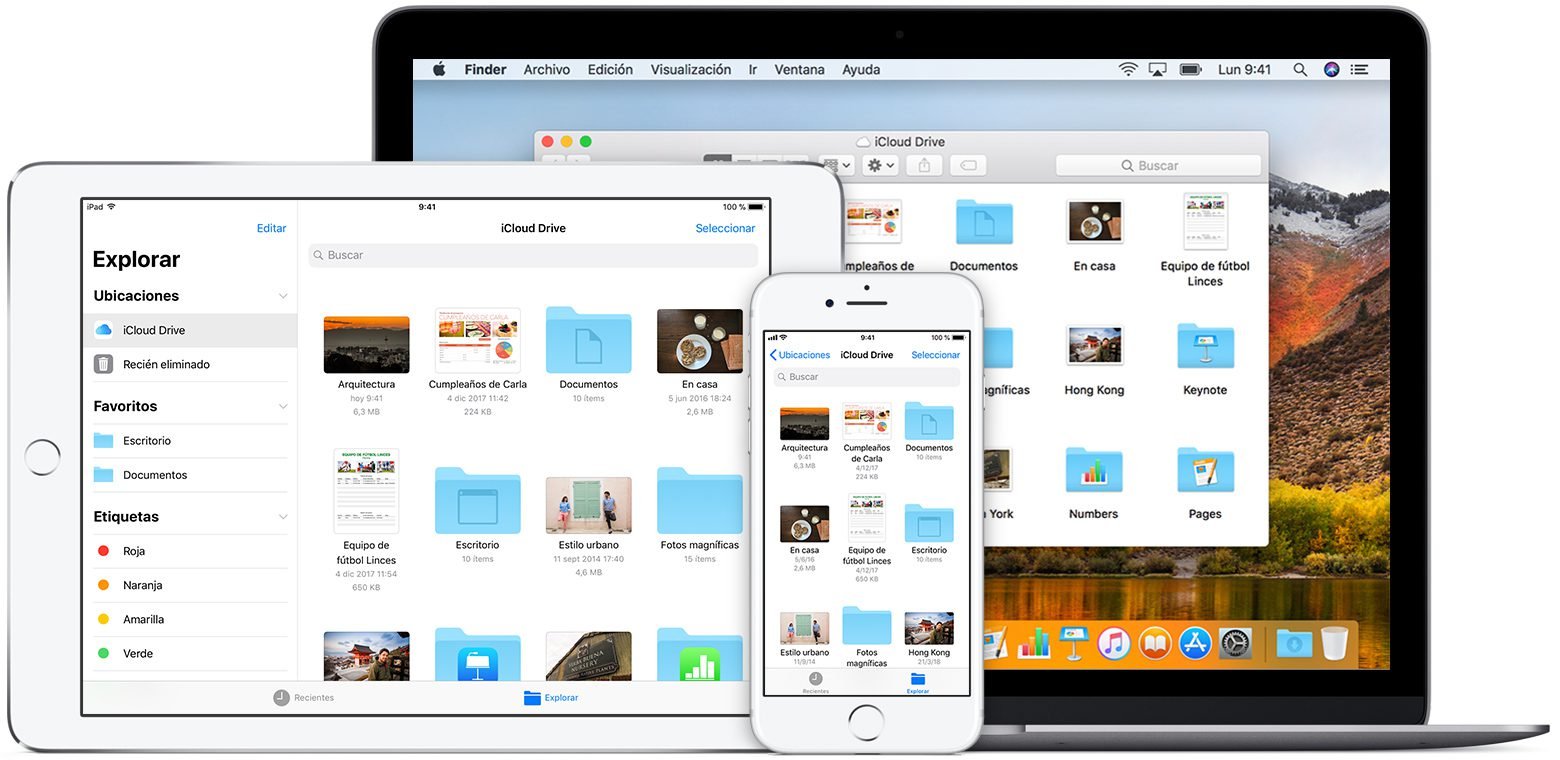Open the Trash in the Mac Dock
The height and width of the screenshot is (760, 1560).
click(1334, 642)
